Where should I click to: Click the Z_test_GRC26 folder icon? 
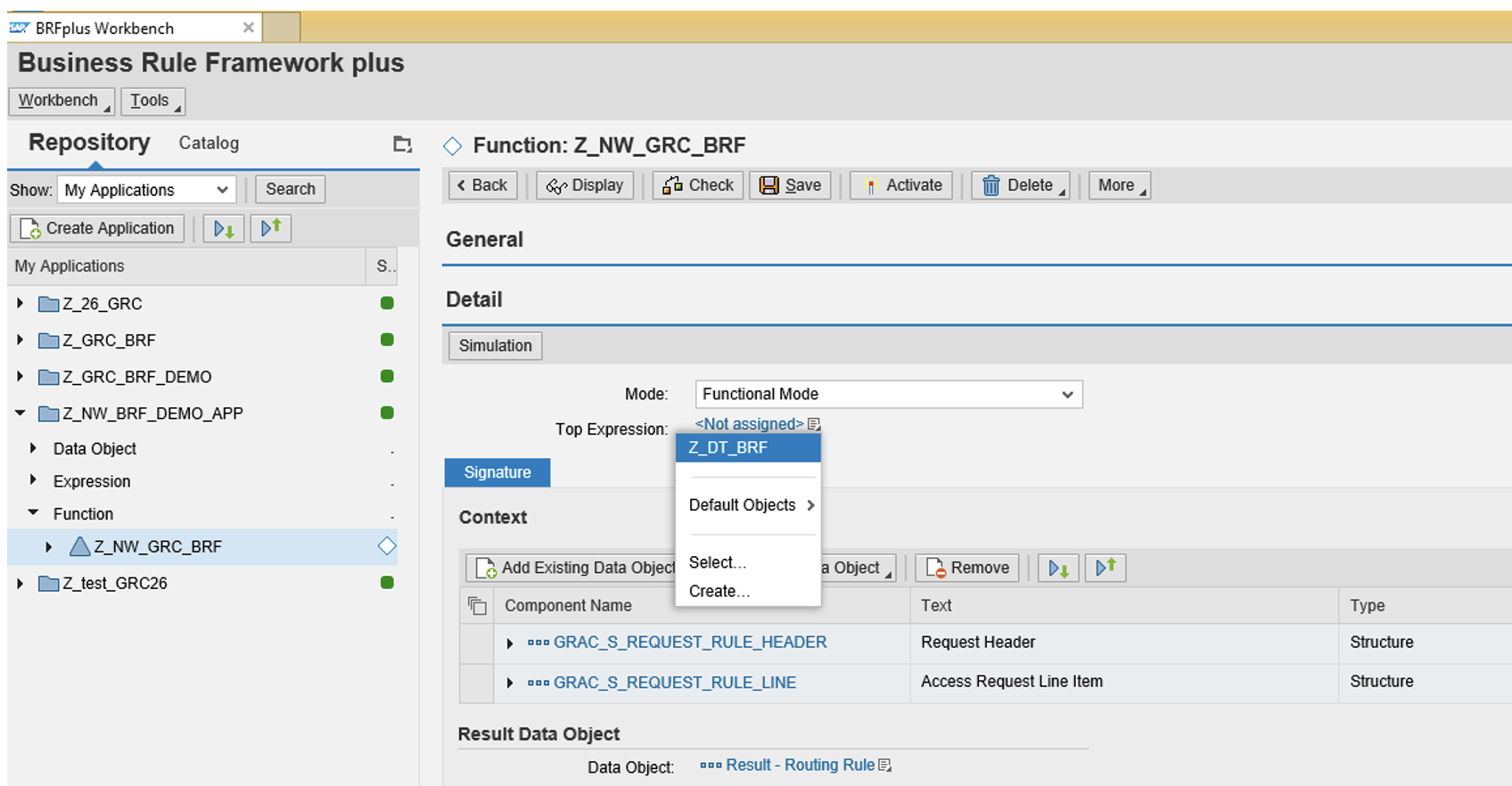pyautogui.click(x=49, y=584)
